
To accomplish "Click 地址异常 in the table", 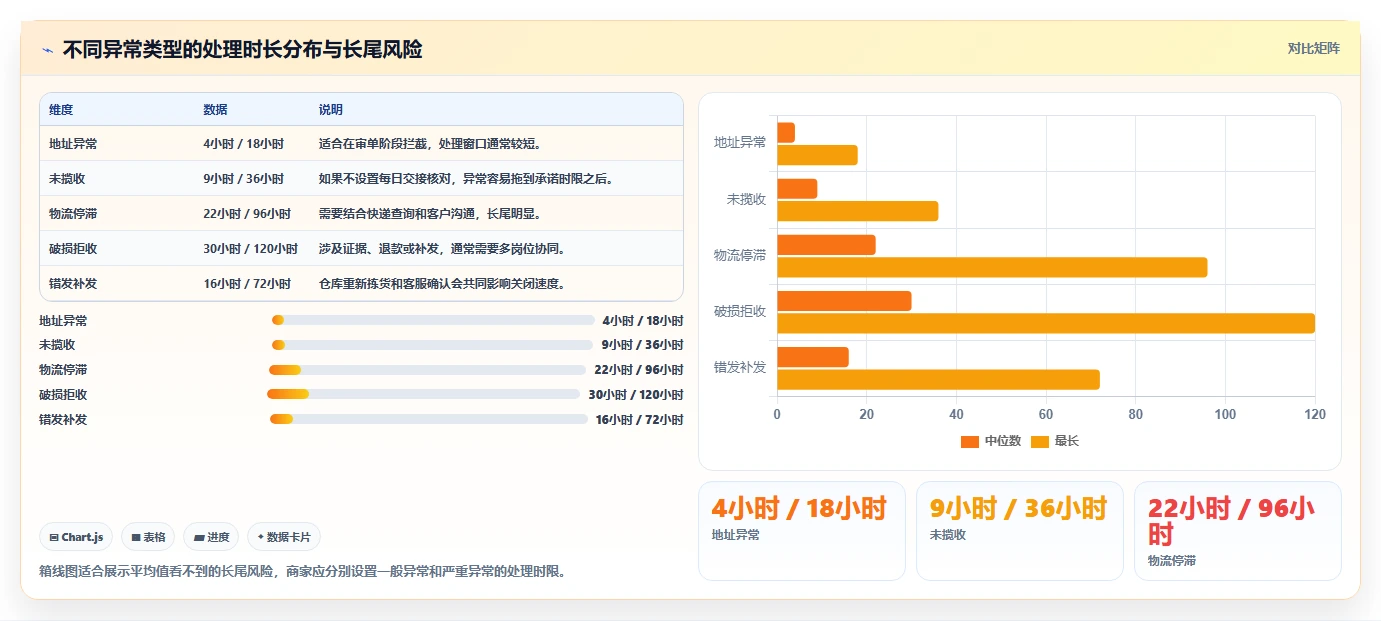I will coord(73,144).
